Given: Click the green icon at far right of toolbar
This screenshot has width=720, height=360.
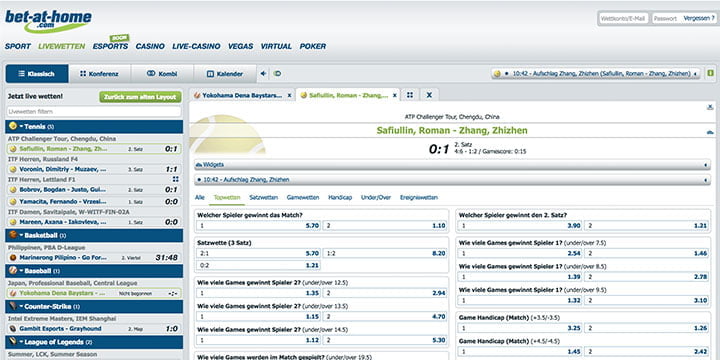Looking at the screenshot, I should pos(711,73).
